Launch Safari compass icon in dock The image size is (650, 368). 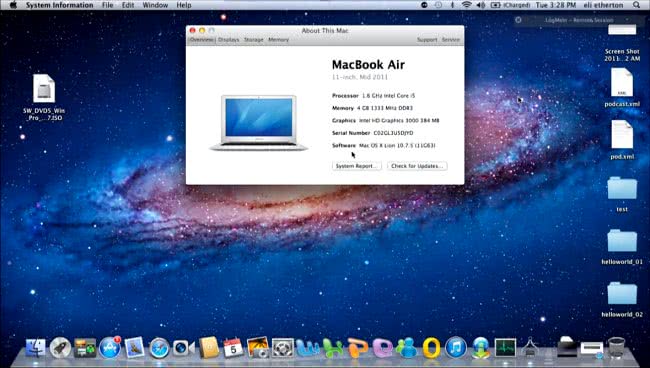(159, 347)
